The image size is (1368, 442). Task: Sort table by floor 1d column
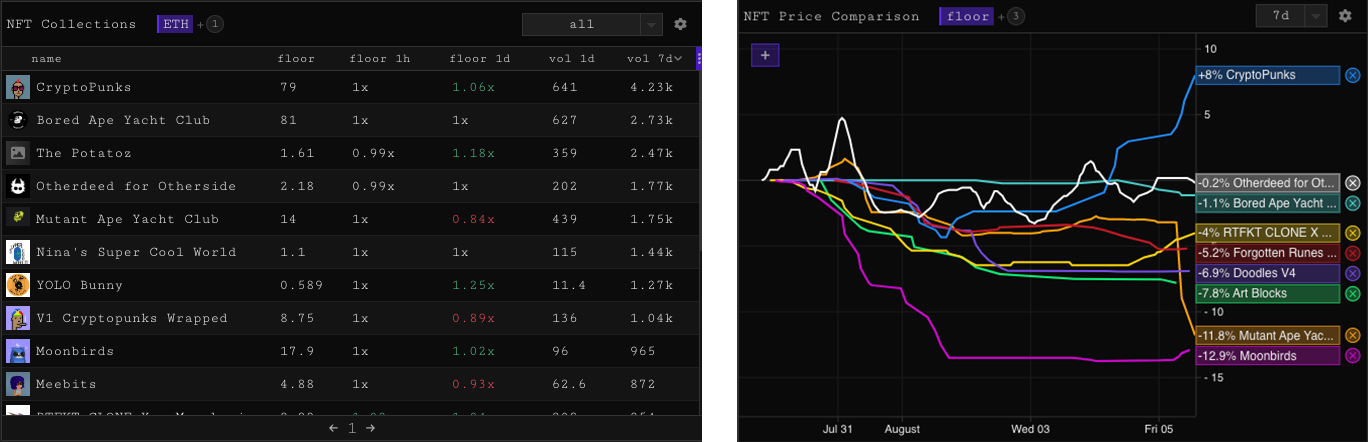480,59
